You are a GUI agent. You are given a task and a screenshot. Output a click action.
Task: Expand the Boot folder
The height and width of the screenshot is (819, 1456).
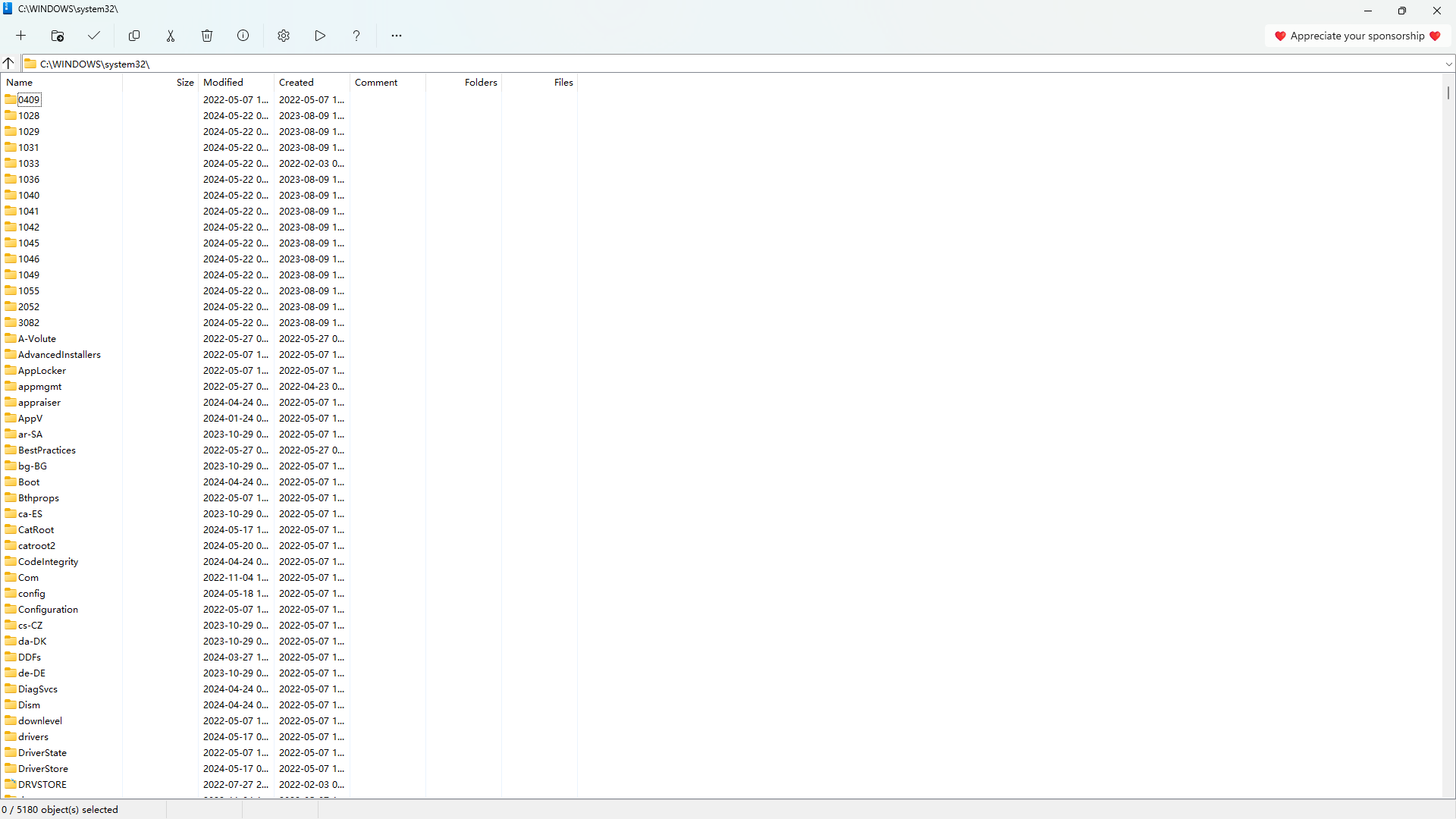28,481
